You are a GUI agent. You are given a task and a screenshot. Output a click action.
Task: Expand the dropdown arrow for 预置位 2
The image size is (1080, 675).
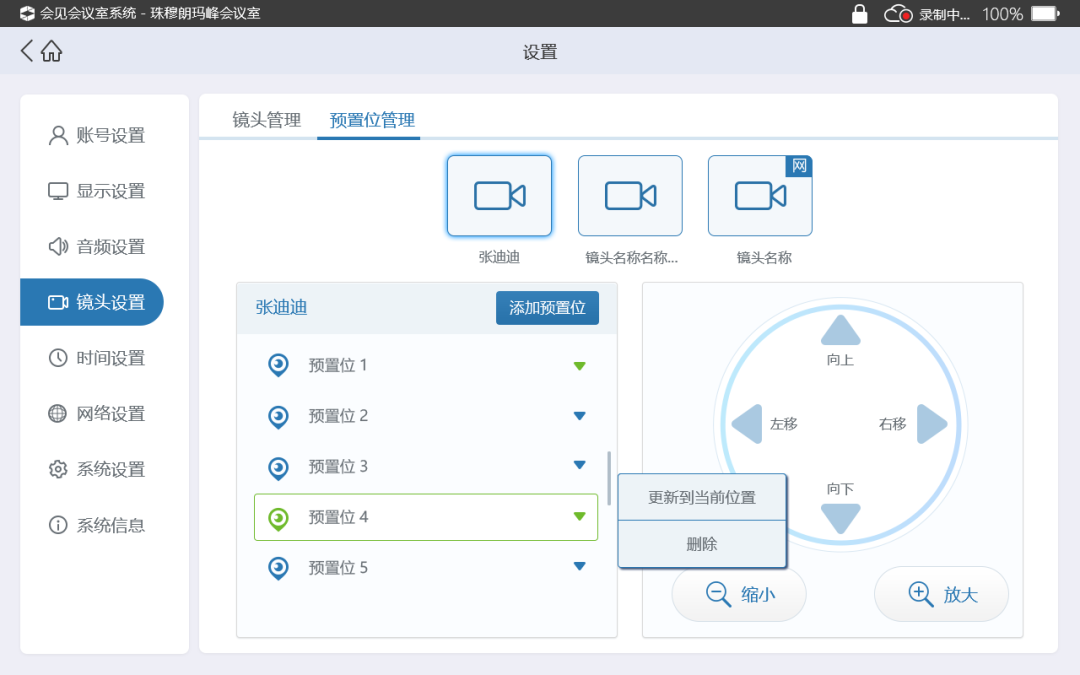click(x=579, y=416)
